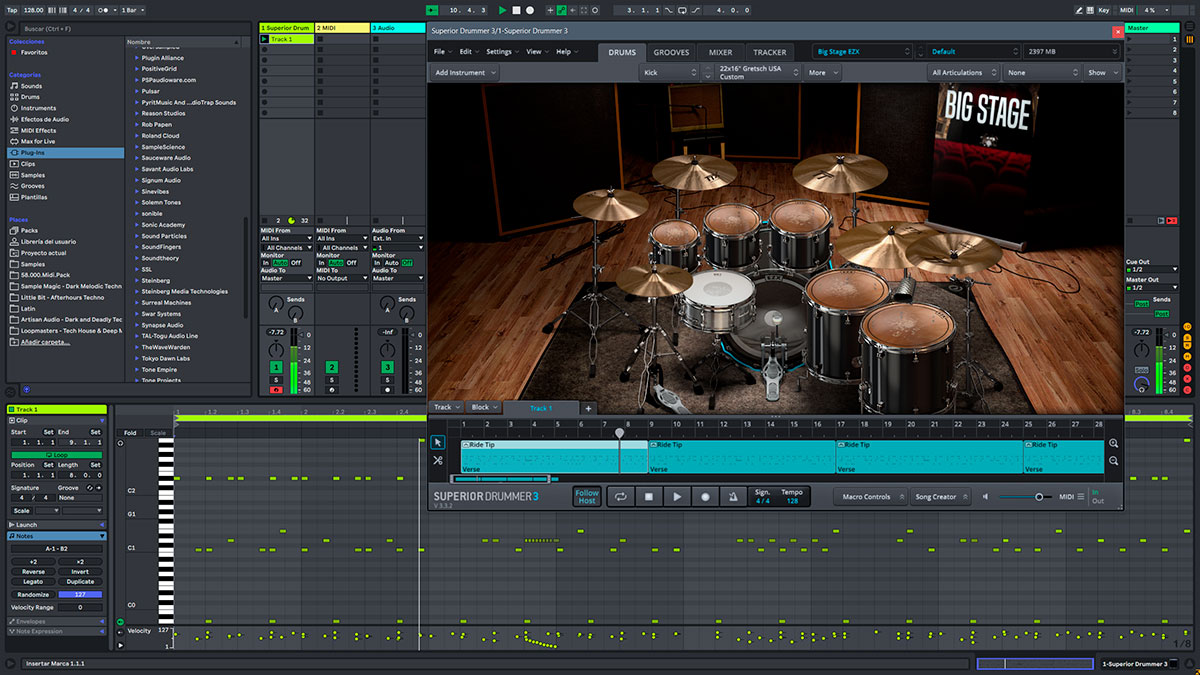Launch the Track 1 clip

(264, 39)
